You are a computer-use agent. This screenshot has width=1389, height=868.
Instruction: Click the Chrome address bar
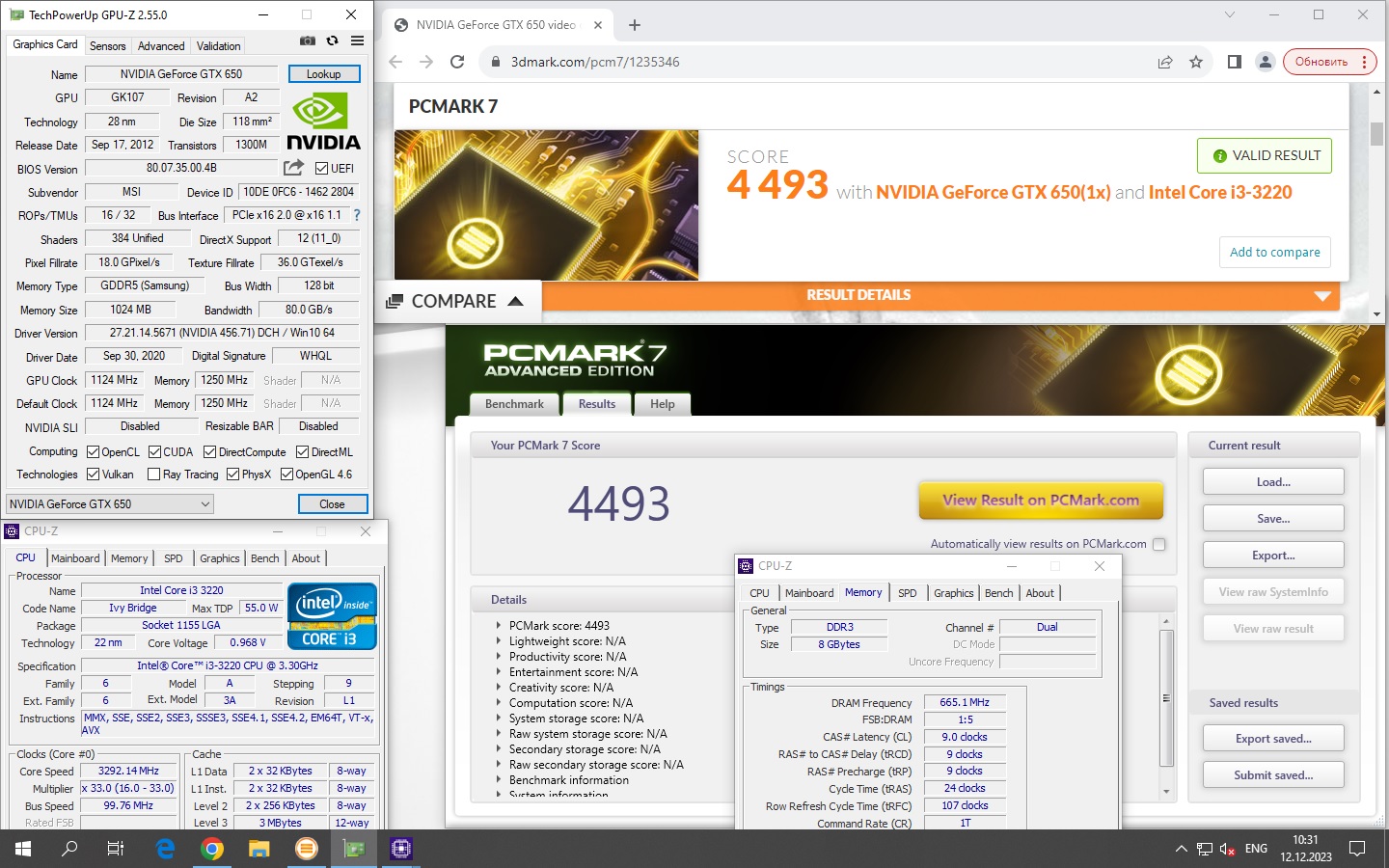click(x=820, y=62)
